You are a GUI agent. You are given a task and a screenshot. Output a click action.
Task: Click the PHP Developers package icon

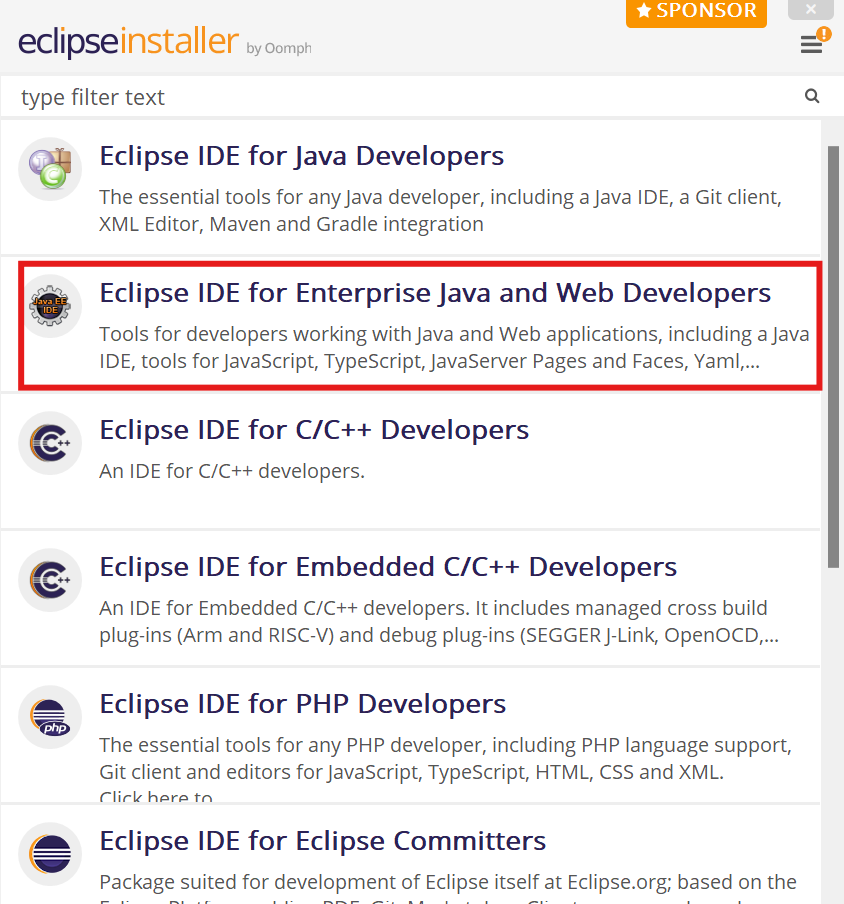(x=50, y=717)
